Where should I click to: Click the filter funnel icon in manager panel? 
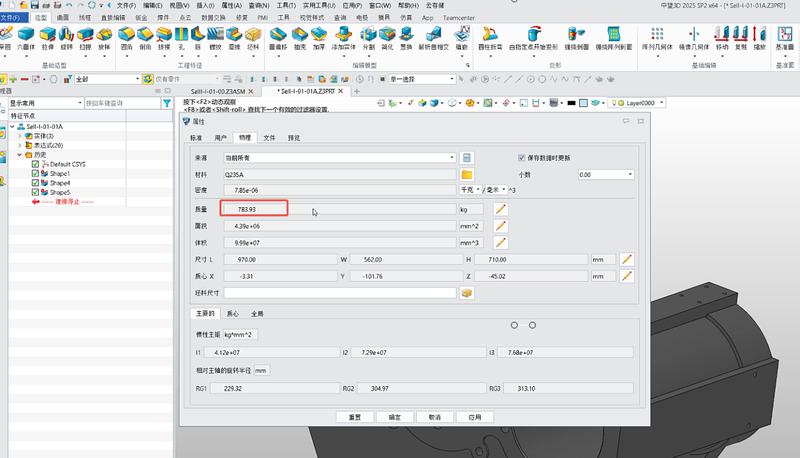pyautogui.click(x=166, y=103)
